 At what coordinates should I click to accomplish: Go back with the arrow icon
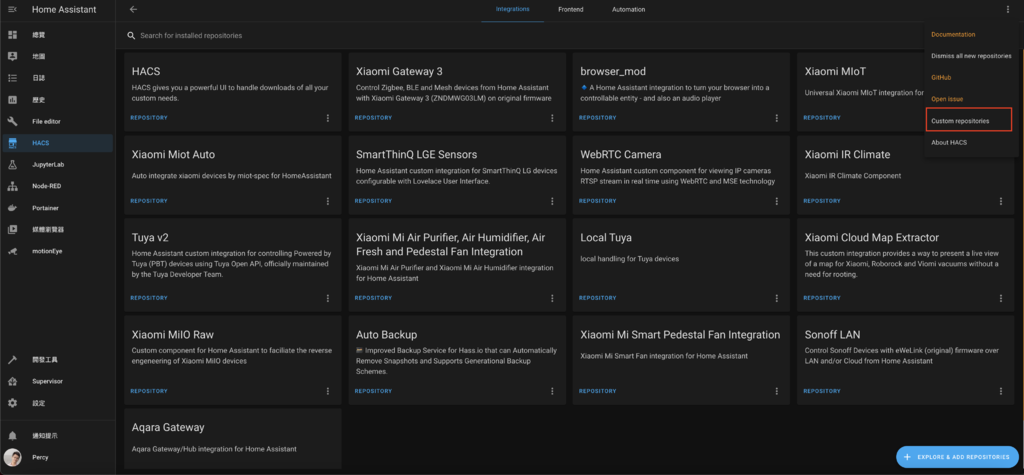coord(134,9)
